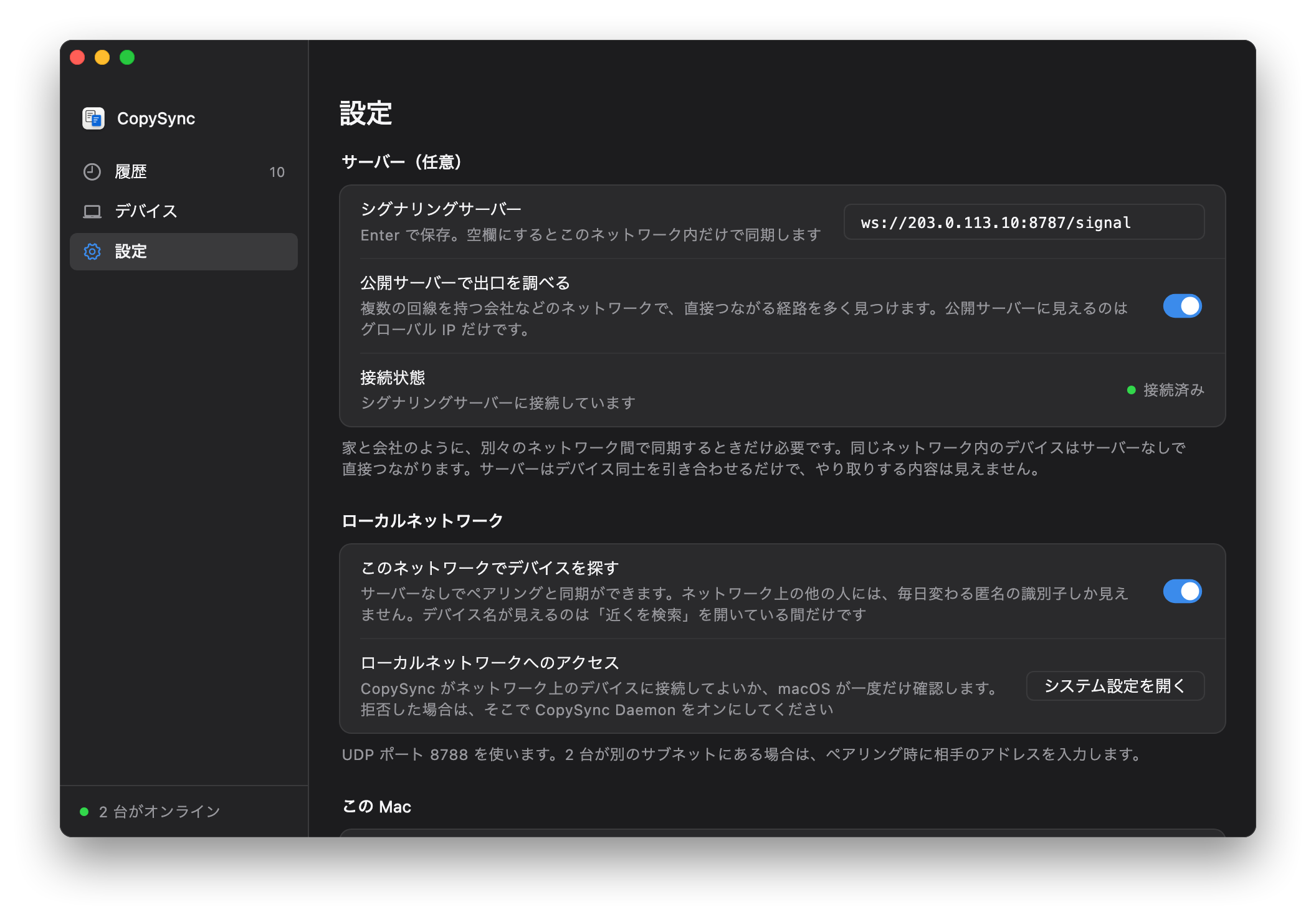This screenshot has height=917, width=1316.
Task: Click the この Mac section heading
Action: pos(377,807)
